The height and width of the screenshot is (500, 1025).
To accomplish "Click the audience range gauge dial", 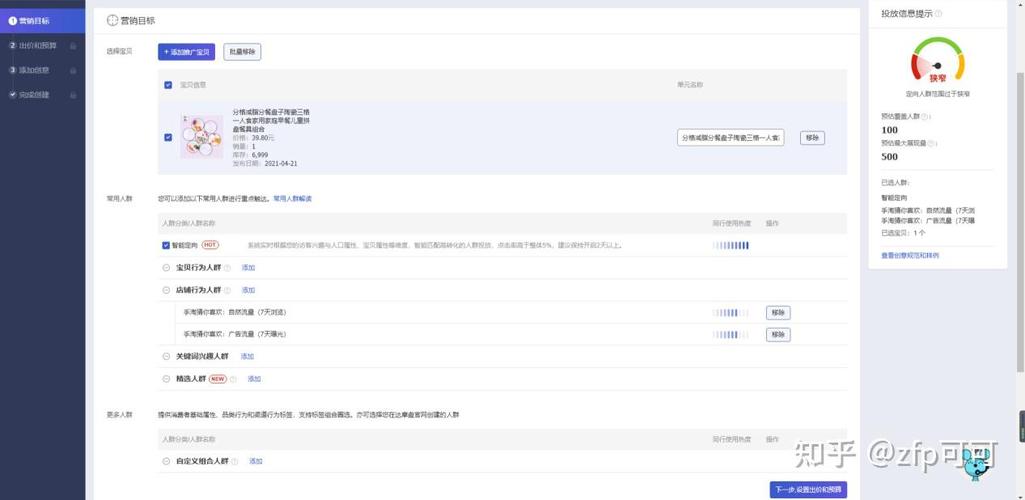I will [x=937, y=61].
